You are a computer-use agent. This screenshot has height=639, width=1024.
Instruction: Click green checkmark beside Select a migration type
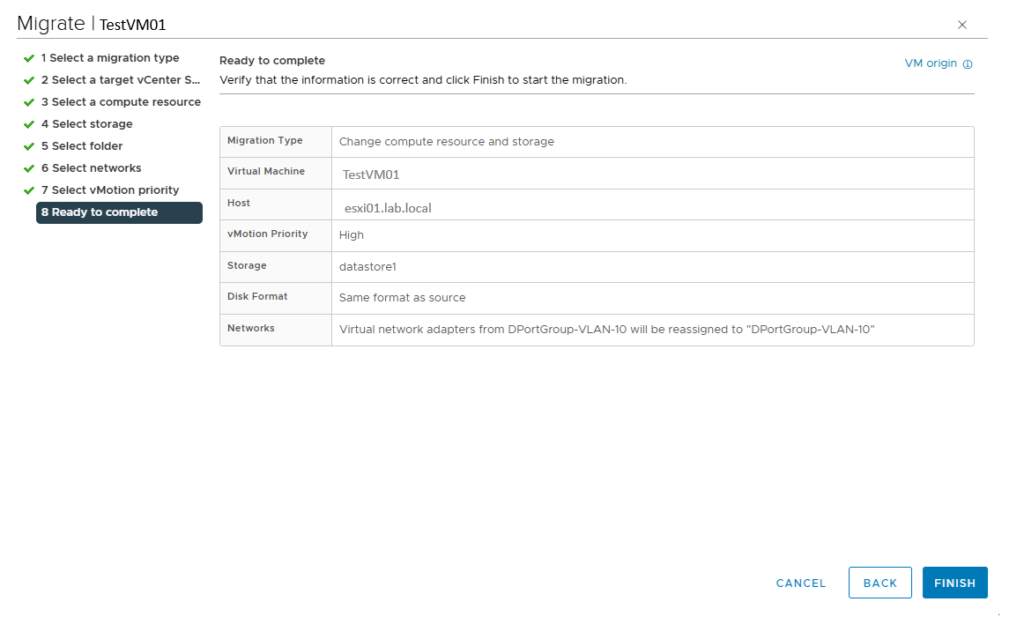tap(29, 58)
